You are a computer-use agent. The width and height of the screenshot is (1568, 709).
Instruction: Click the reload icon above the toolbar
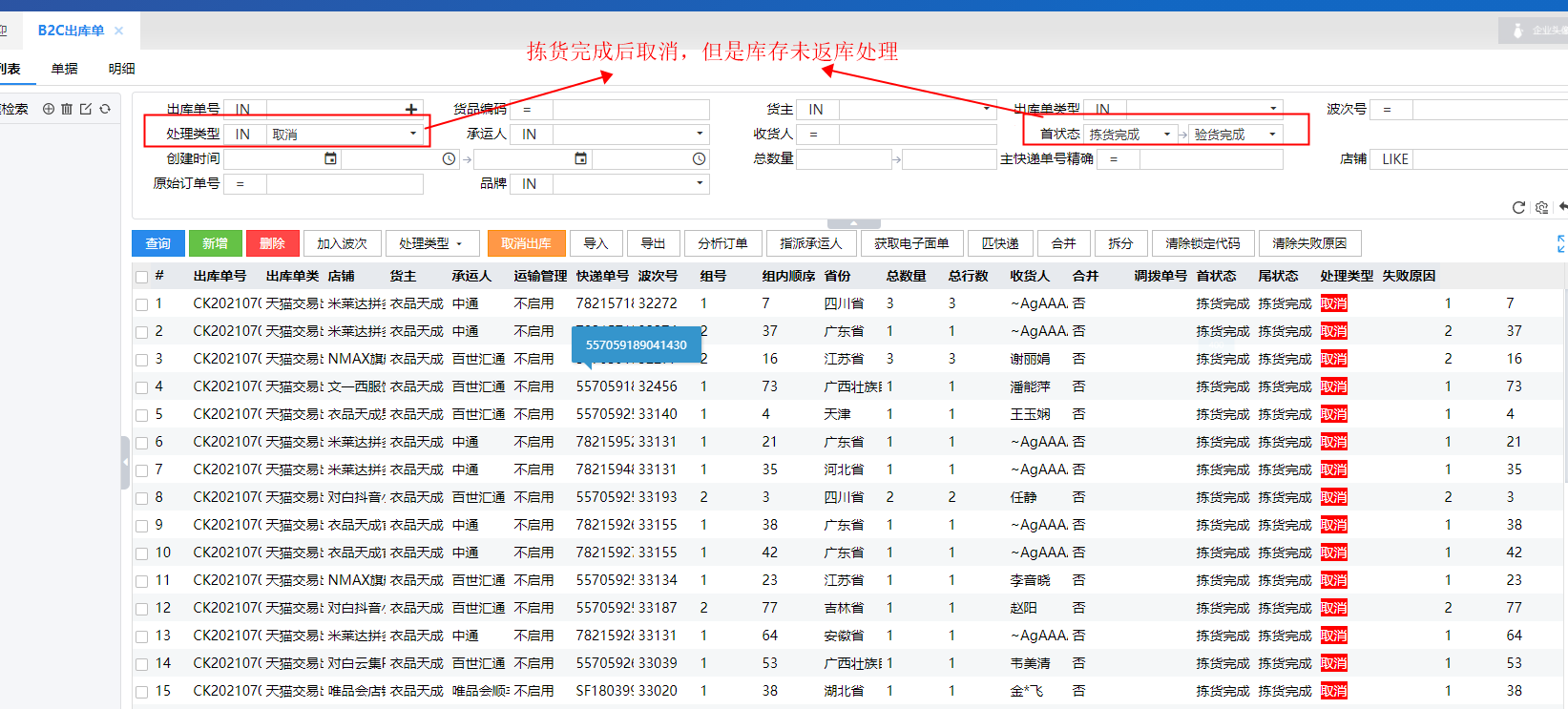pos(1518,207)
